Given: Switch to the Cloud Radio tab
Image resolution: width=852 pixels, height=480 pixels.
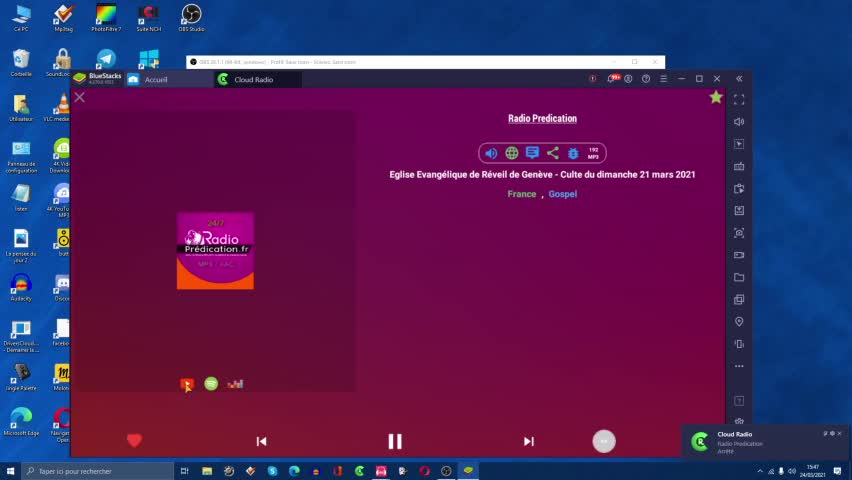Looking at the screenshot, I should (x=258, y=79).
